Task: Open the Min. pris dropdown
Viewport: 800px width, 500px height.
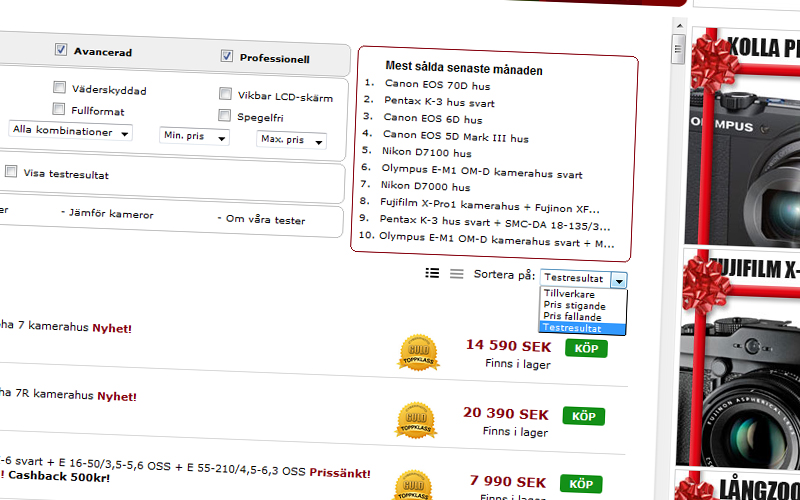Action: tap(194, 136)
